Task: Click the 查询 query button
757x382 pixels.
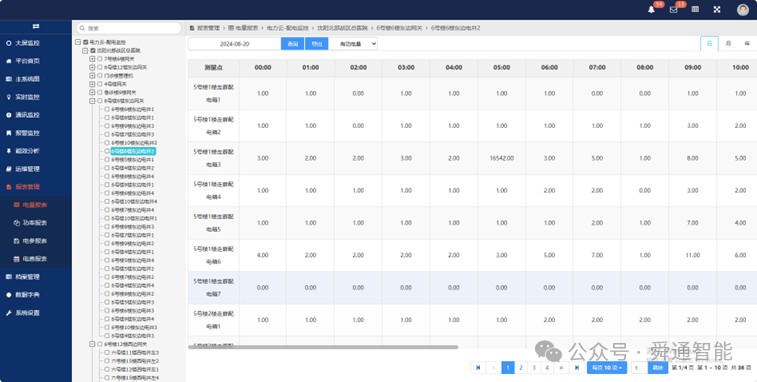Action: [293, 44]
